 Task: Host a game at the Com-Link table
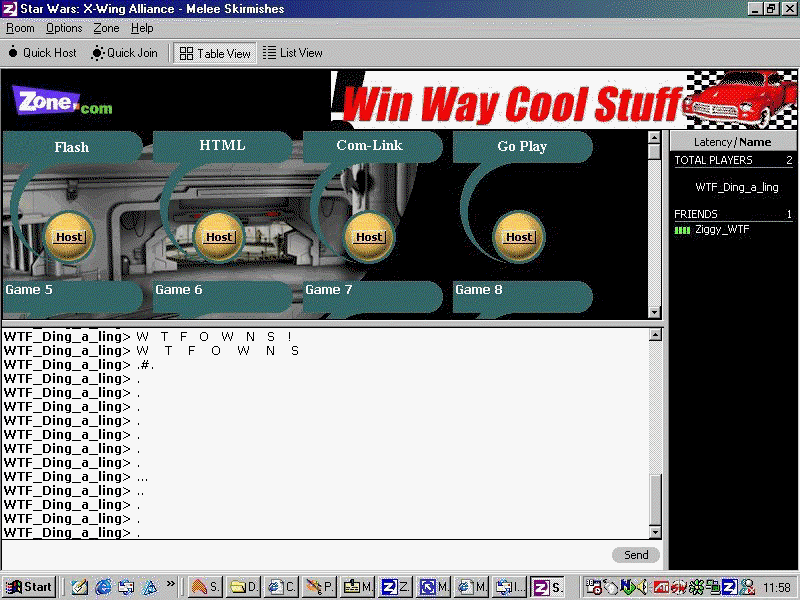[369, 237]
